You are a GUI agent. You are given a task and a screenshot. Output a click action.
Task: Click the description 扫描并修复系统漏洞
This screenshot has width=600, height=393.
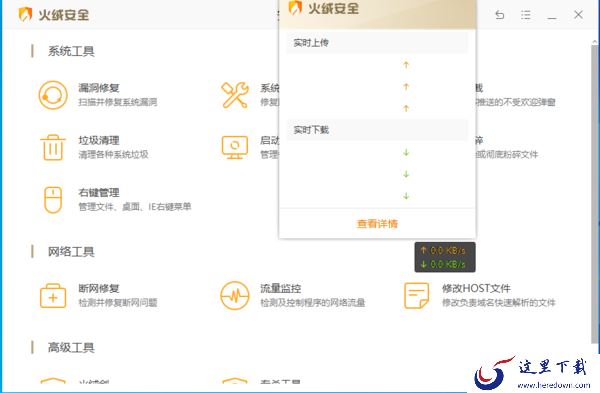click(118, 102)
